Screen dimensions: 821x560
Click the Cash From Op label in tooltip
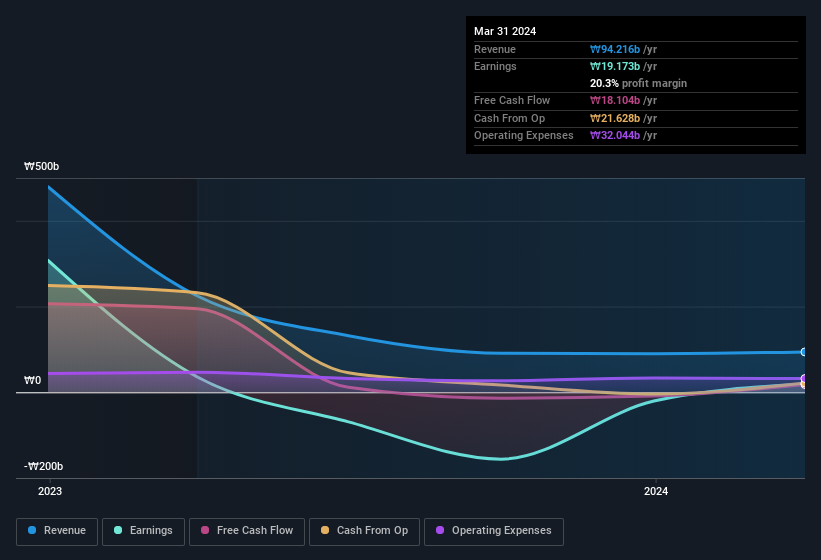point(509,118)
